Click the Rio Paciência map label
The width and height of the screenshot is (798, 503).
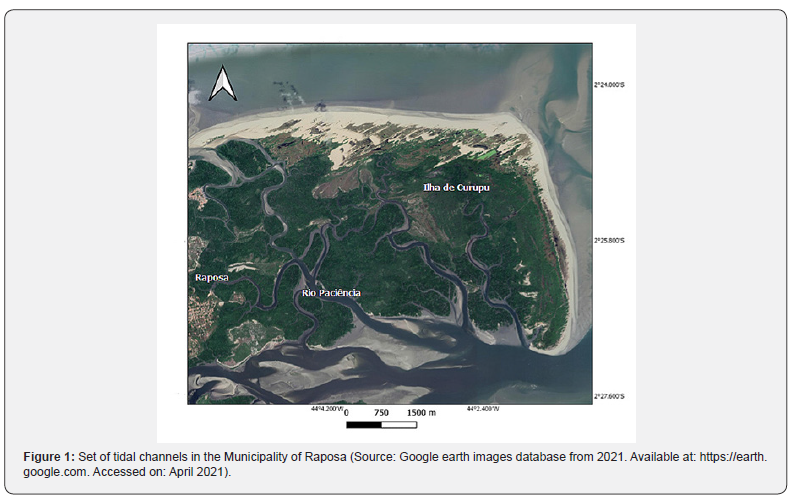[x=331, y=293]
